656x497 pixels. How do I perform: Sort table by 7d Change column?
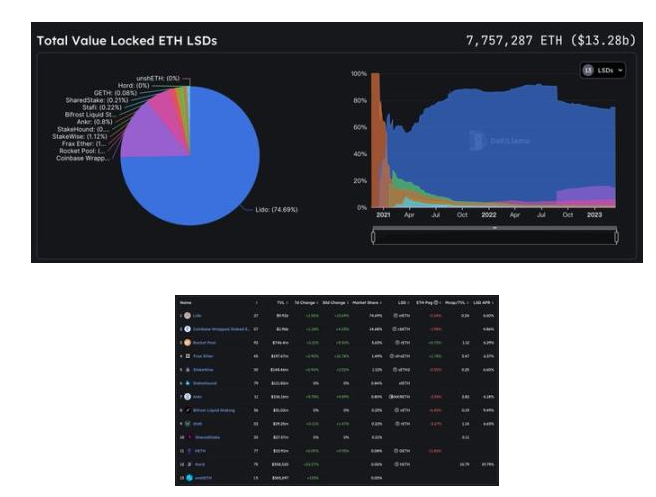tap(306, 302)
